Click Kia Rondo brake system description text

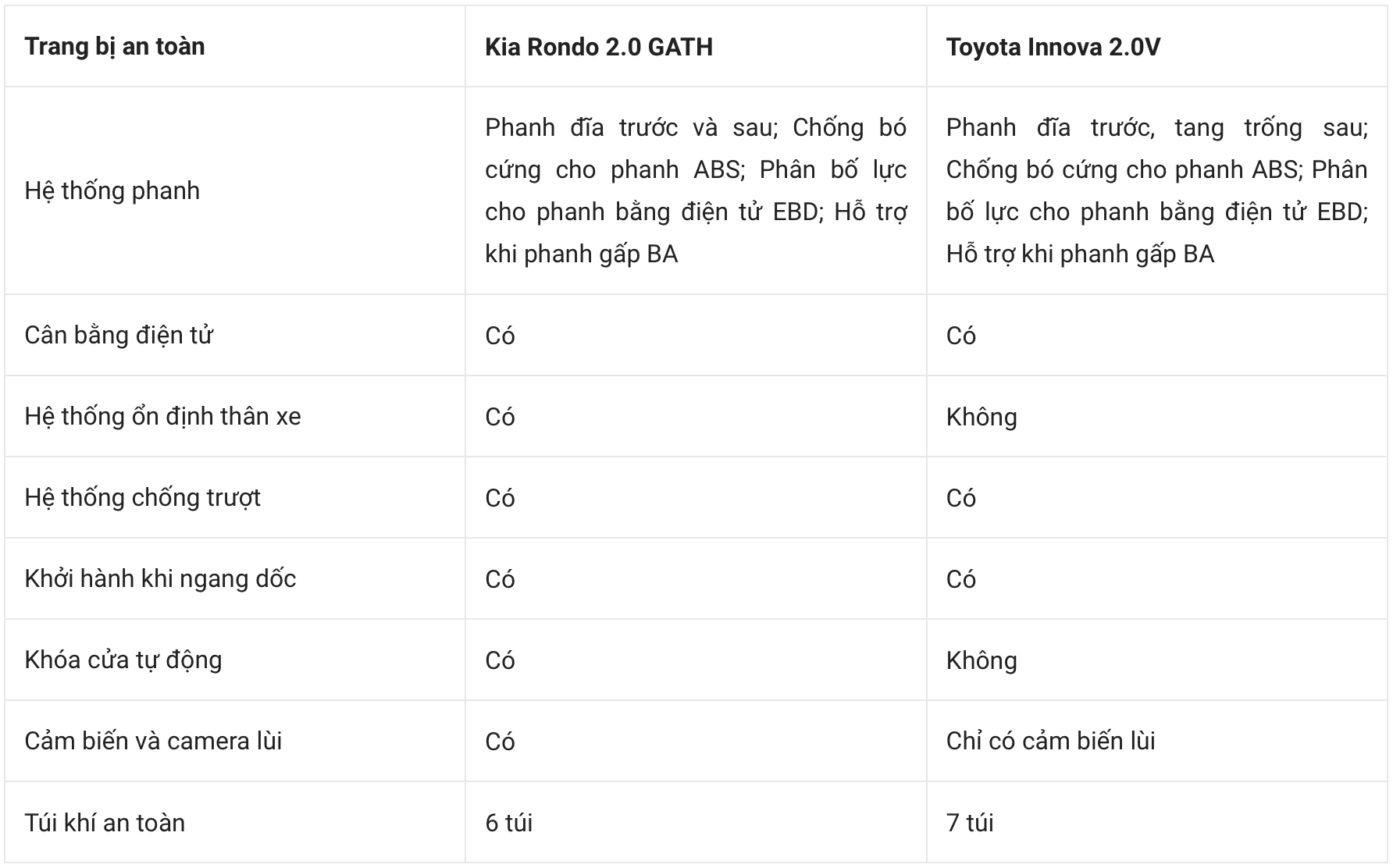(x=696, y=190)
